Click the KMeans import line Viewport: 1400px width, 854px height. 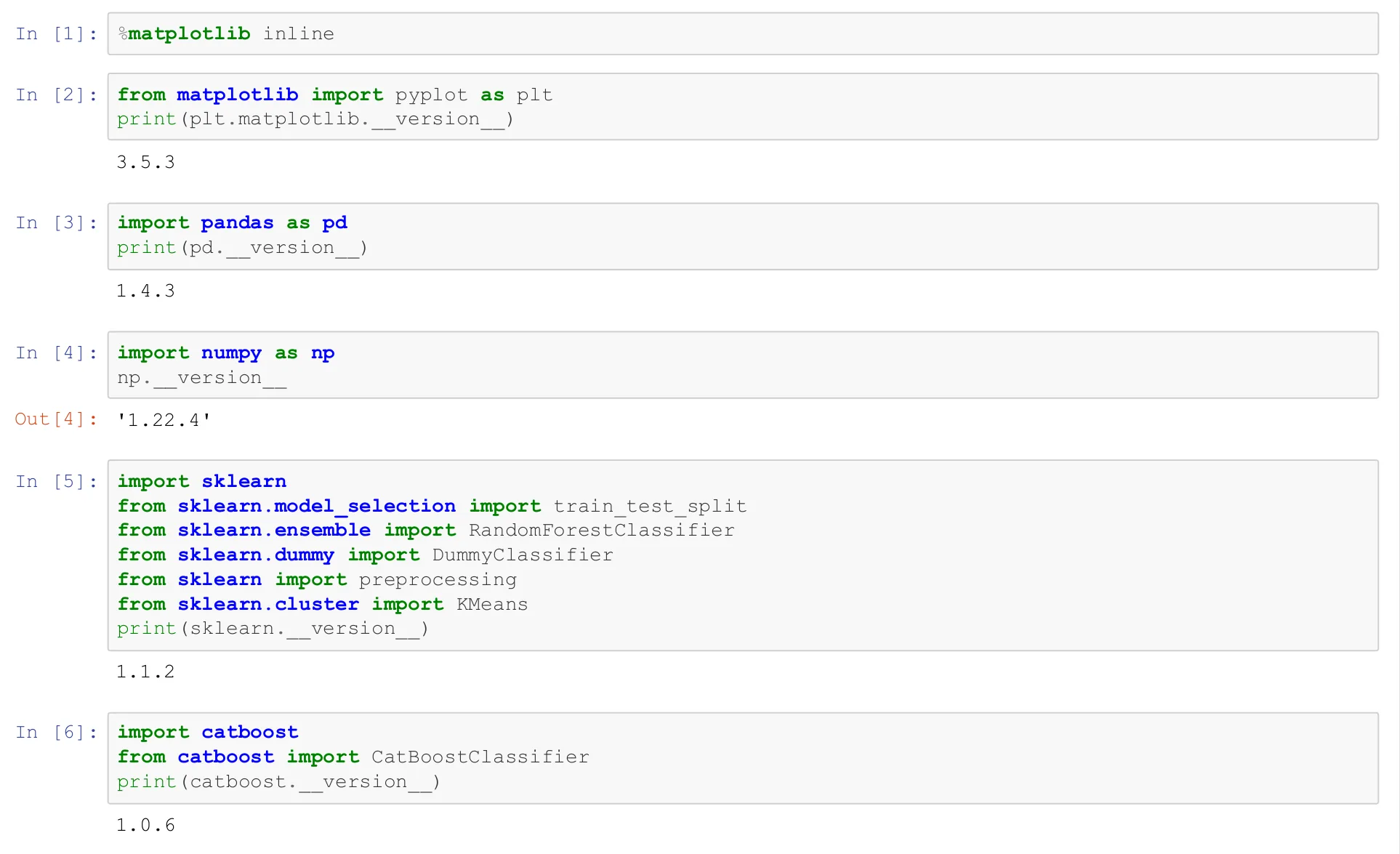coord(323,604)
